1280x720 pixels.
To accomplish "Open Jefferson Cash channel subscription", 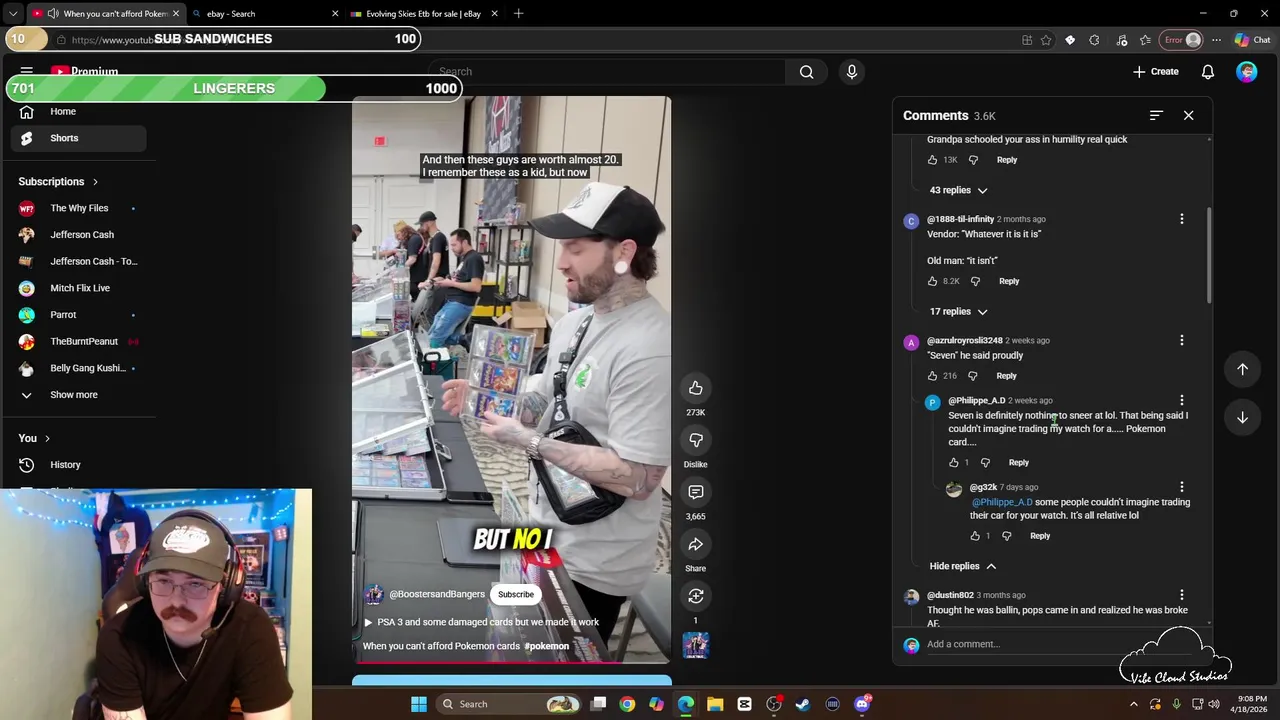I will coord(78,235).
